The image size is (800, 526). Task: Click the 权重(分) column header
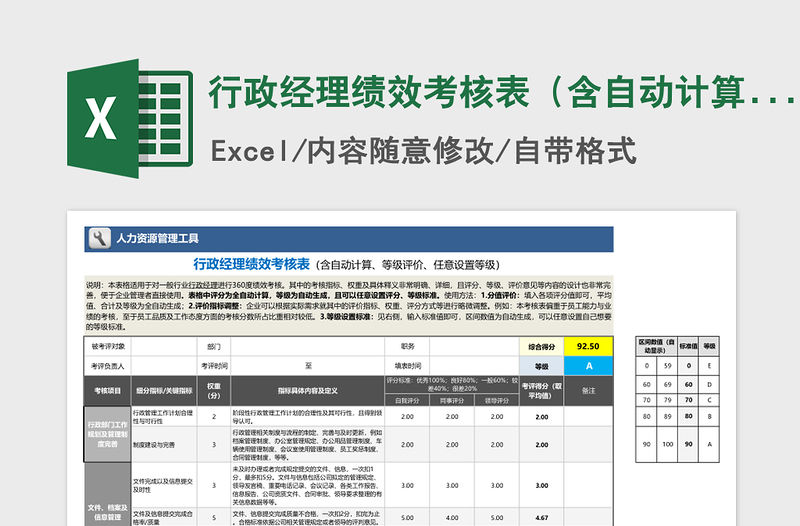pos(214,391)
